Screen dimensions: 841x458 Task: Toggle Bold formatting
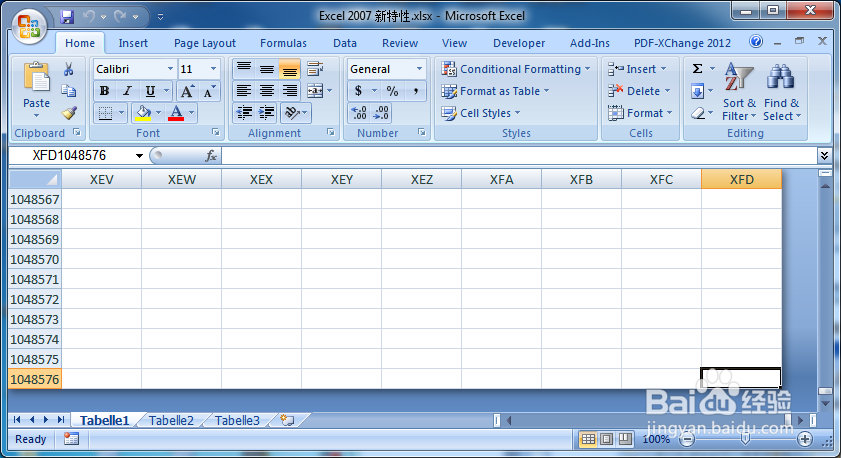pos(104,91)
